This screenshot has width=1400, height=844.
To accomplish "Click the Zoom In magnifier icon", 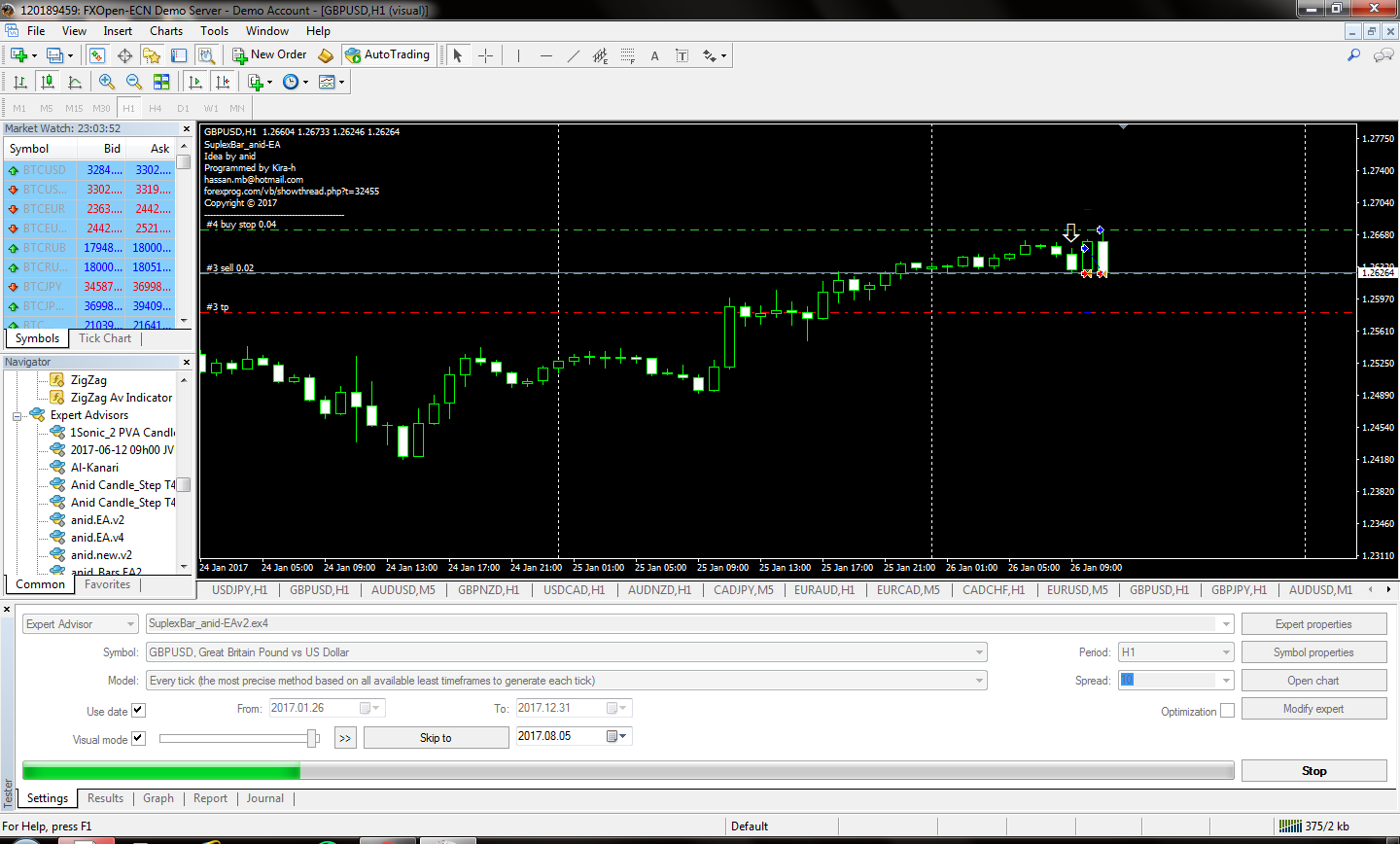I will point(107,82).
